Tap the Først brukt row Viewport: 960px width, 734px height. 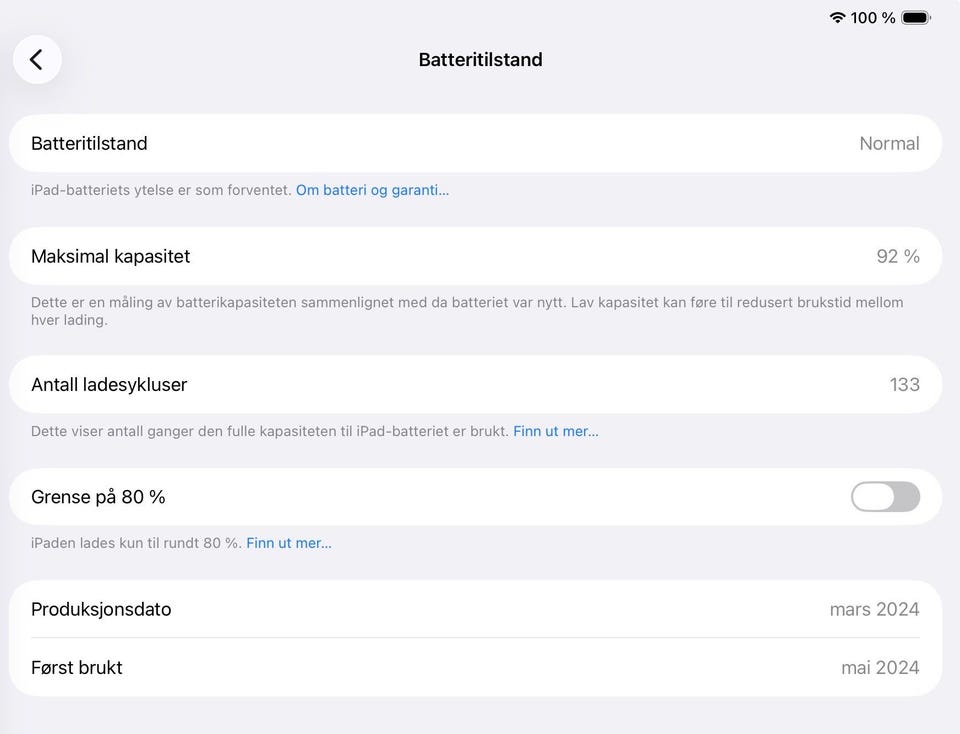coord(475,667)
